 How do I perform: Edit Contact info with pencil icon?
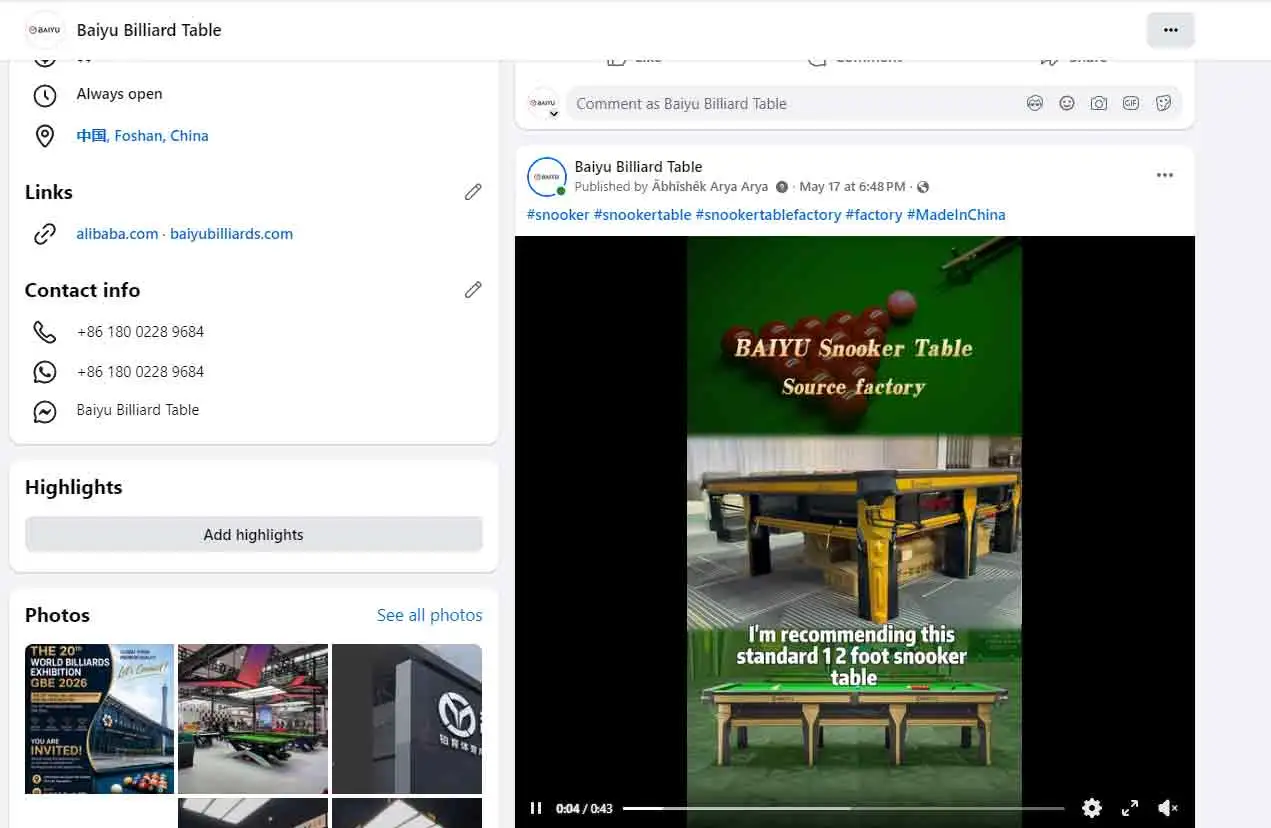pos(473,290)
